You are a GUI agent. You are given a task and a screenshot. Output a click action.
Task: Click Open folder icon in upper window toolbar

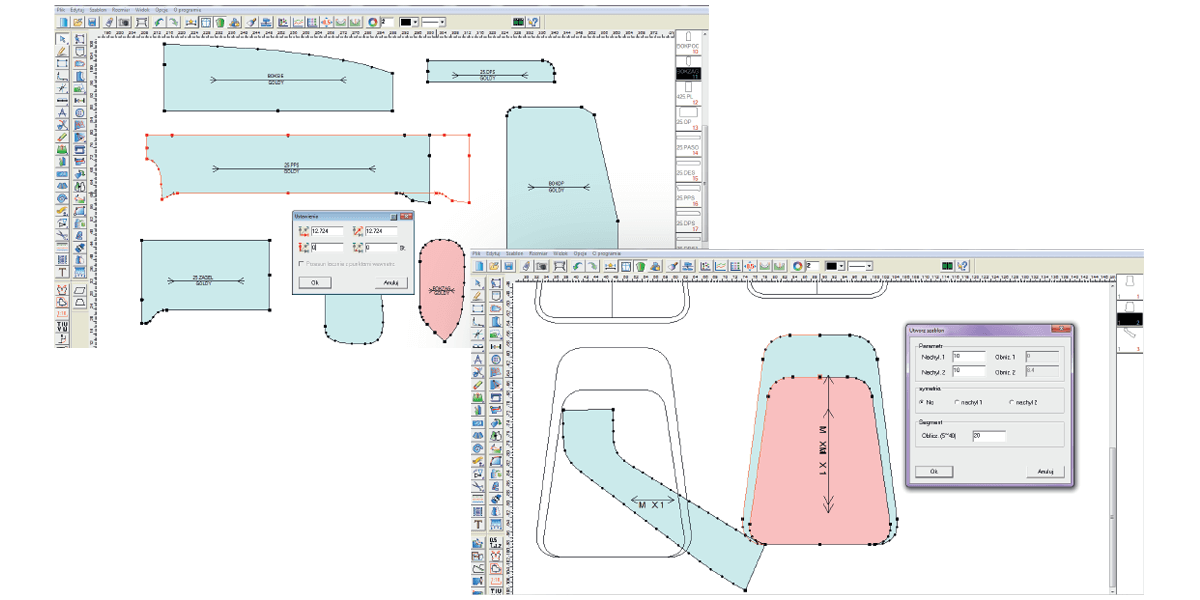(77, 21)
